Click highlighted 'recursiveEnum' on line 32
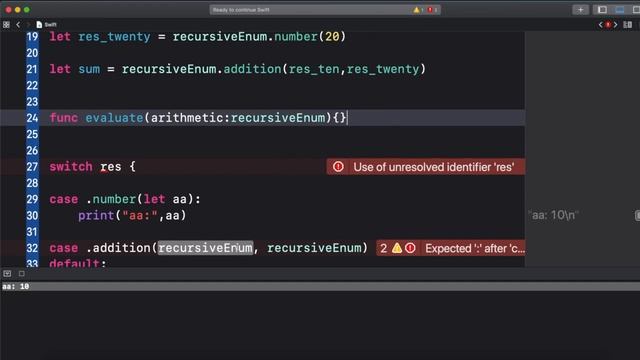640x360 pixels. coord(205,248)
